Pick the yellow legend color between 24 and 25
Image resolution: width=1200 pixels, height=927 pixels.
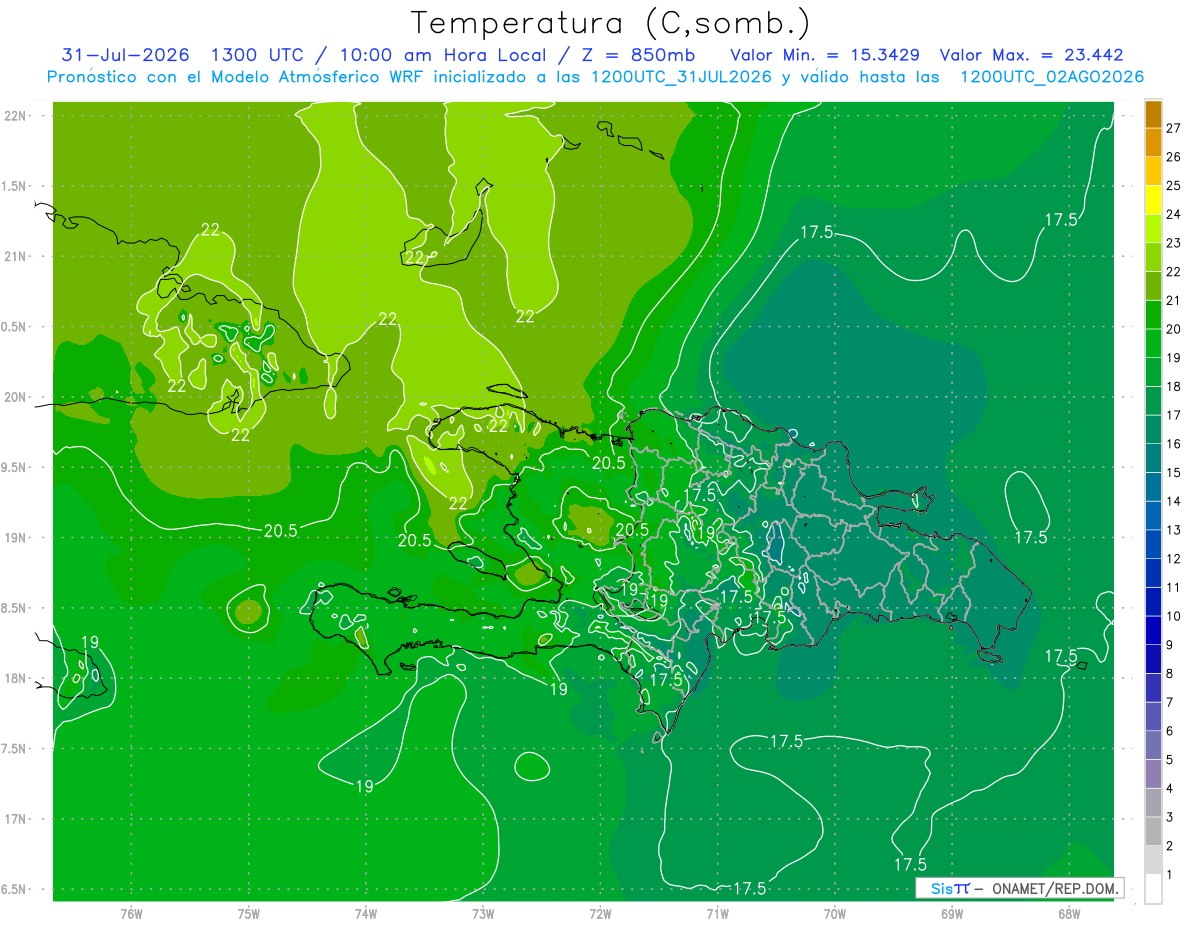coord(1153,200)
